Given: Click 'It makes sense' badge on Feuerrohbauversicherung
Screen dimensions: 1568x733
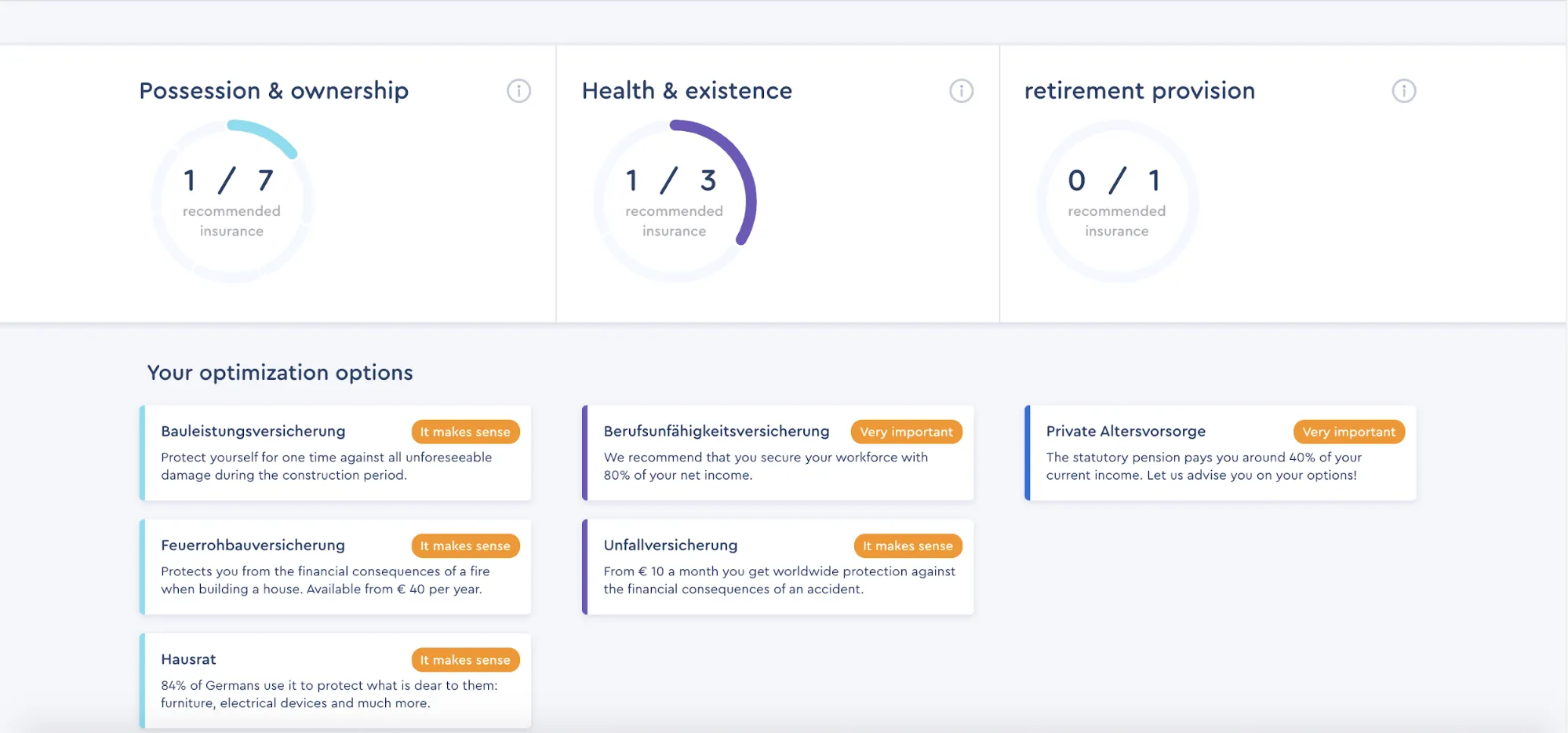Looking at the screenshot, I should pyautogui.click(x=465, y=545).
